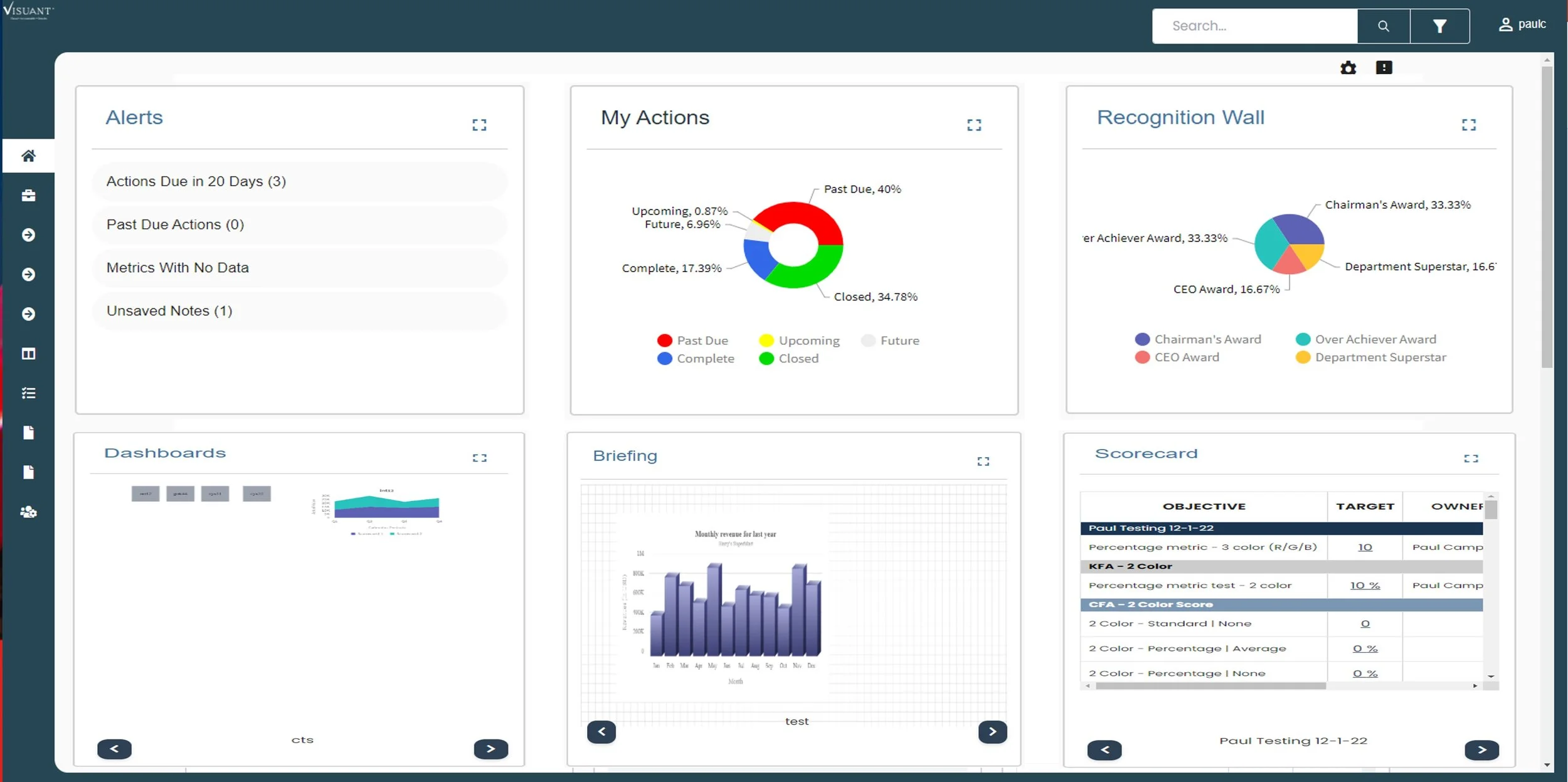Image resolution: width=1568 pixels, height=782 pixels.
Task: Click the home icon in sidebar
Action: (x=28, y=156)
